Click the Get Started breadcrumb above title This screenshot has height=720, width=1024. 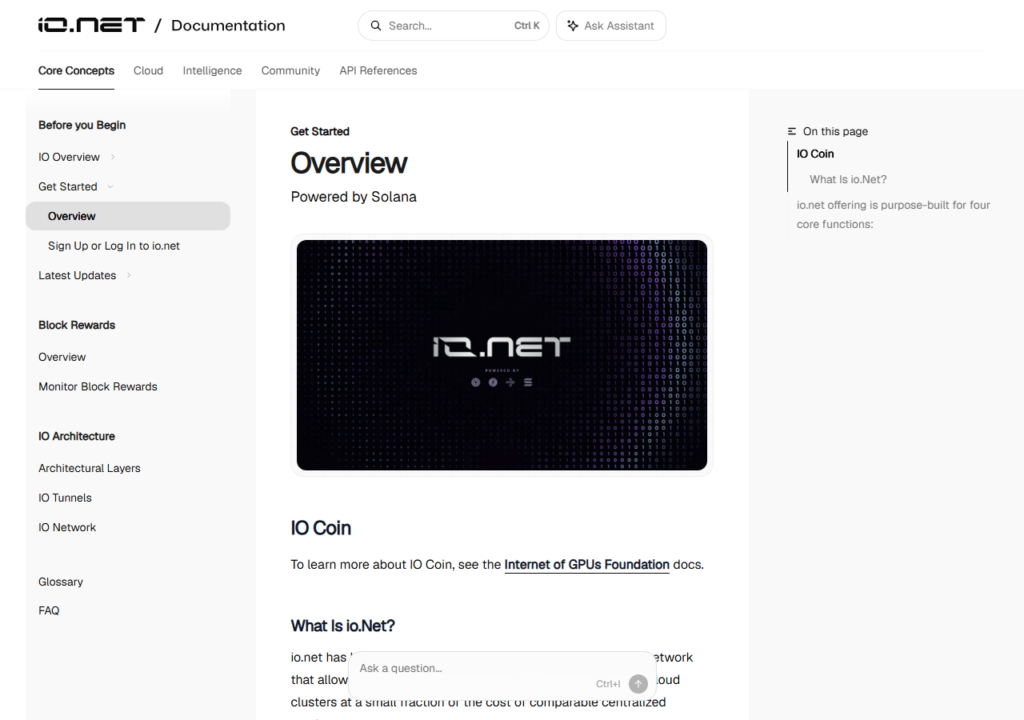click(x=320, y=131)
